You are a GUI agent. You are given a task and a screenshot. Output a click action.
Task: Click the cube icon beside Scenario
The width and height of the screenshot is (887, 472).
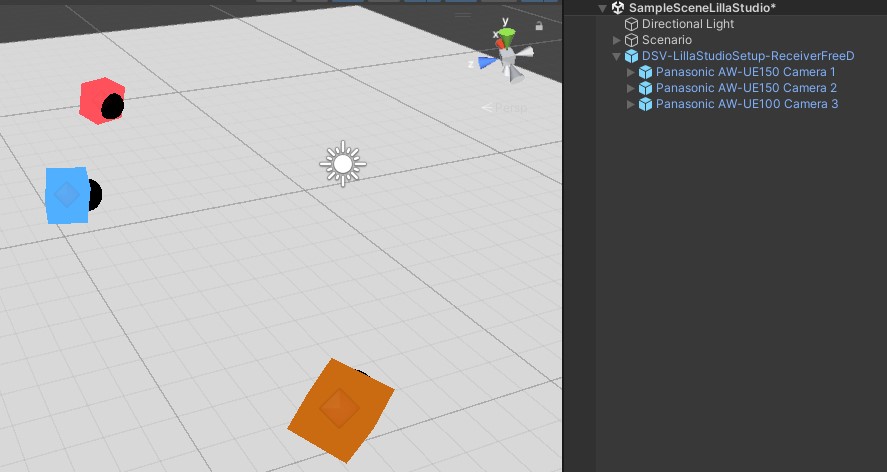click(x=631, y=40)
